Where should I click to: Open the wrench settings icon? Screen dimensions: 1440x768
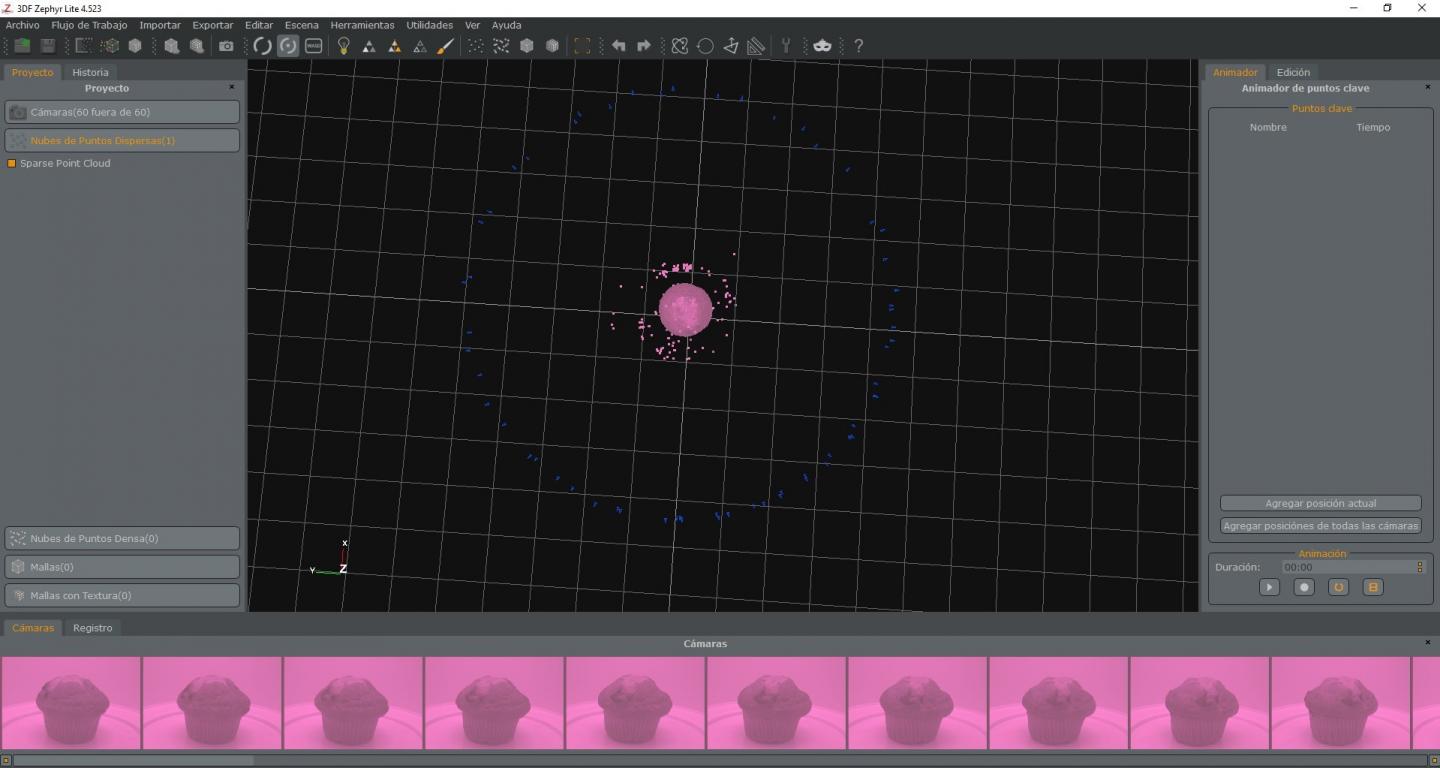786,46
